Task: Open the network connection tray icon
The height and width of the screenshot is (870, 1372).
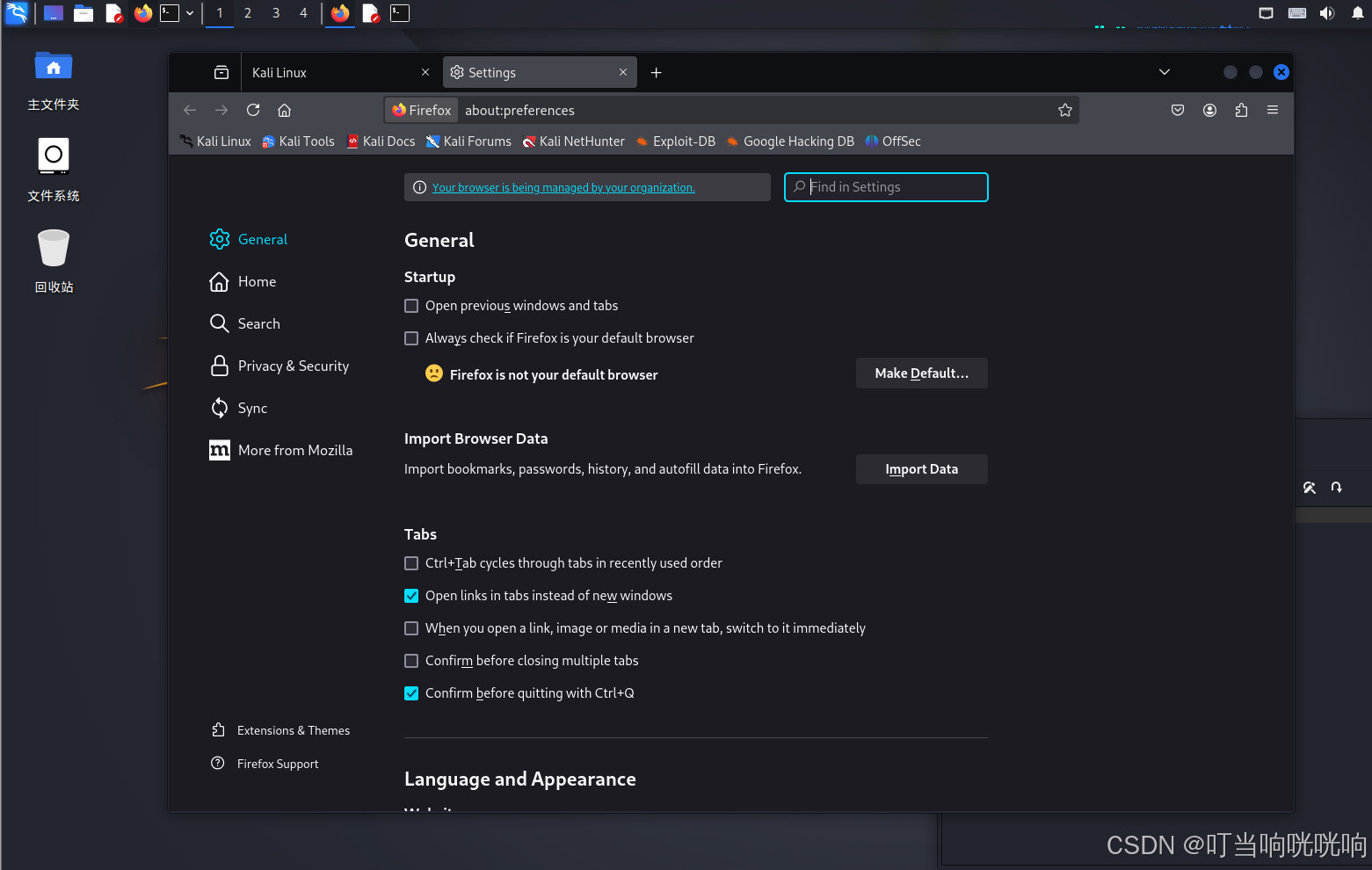Action: (x=1266, y=13)
